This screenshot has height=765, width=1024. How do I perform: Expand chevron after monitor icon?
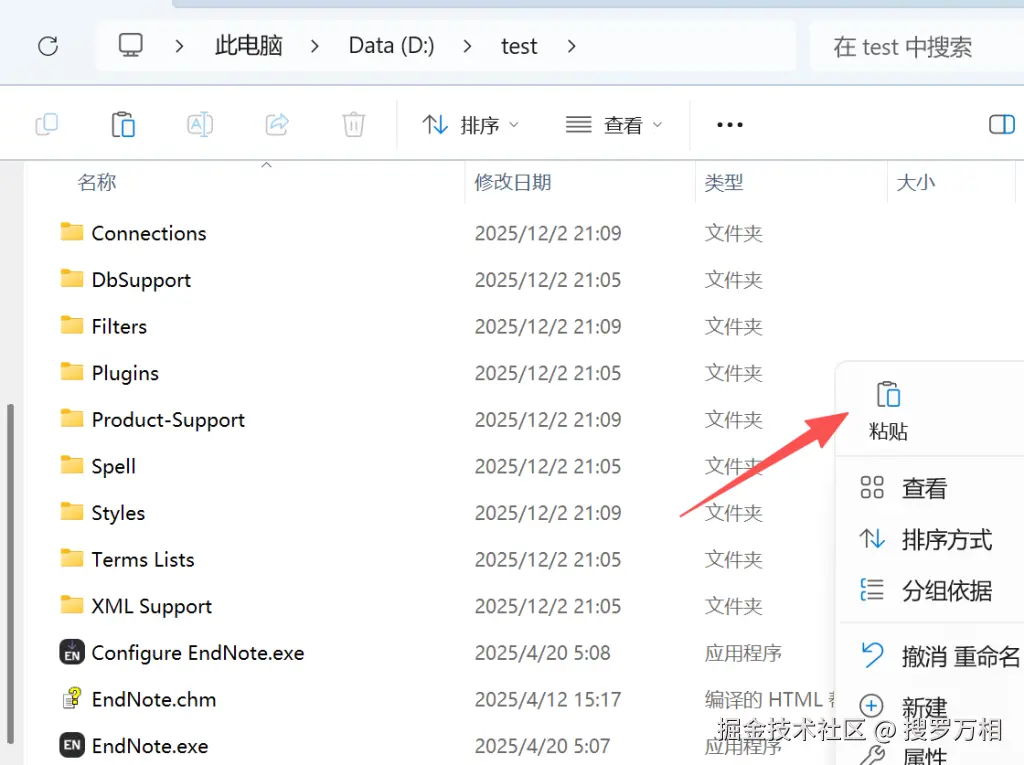point(180,46)
